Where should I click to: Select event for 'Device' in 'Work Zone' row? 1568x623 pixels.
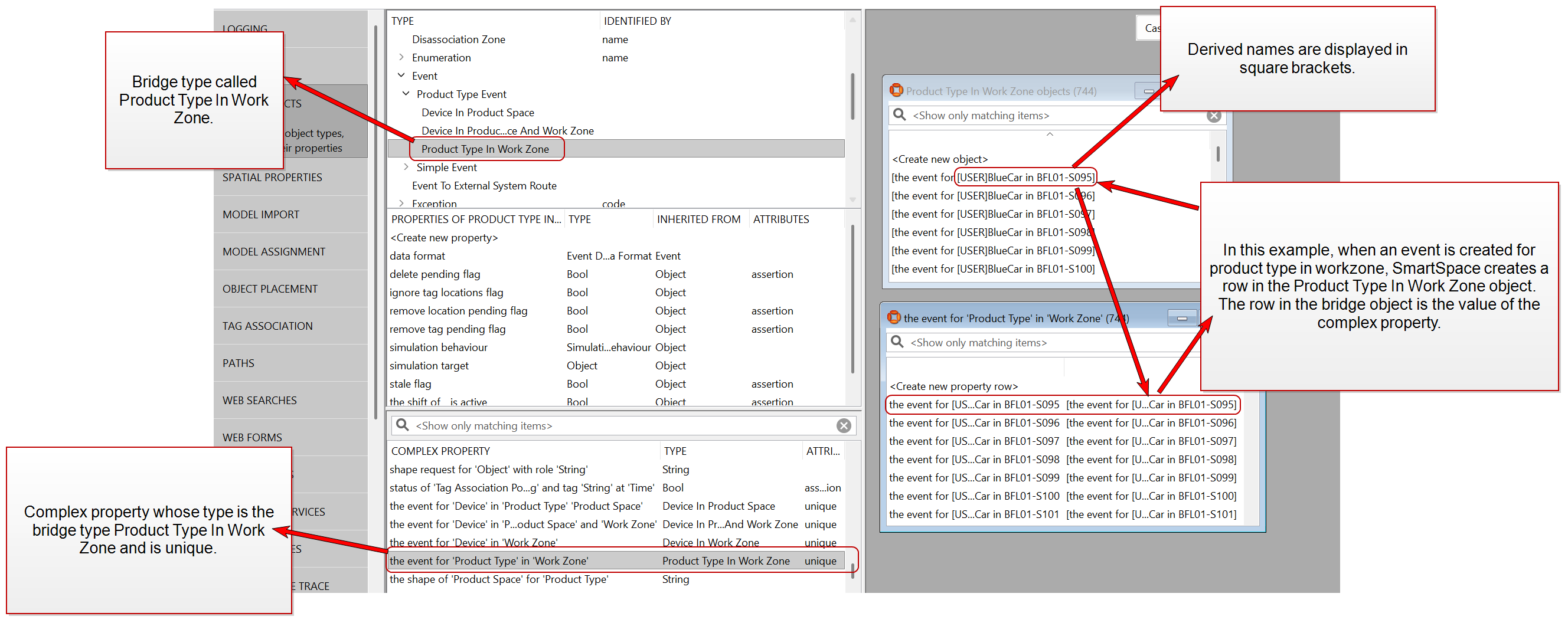coord(616,542)
